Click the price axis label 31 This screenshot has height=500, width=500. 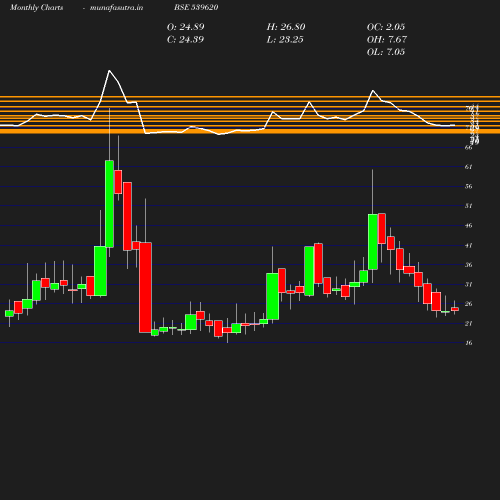[469, 285]
